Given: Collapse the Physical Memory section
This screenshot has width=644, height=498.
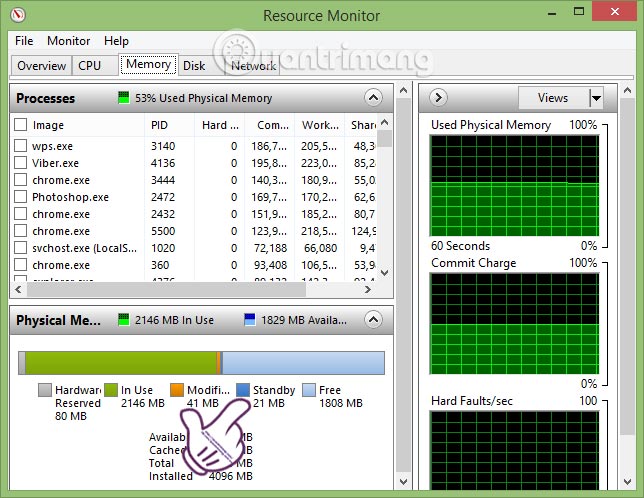Looking at the screenshot, I should 373,320.
